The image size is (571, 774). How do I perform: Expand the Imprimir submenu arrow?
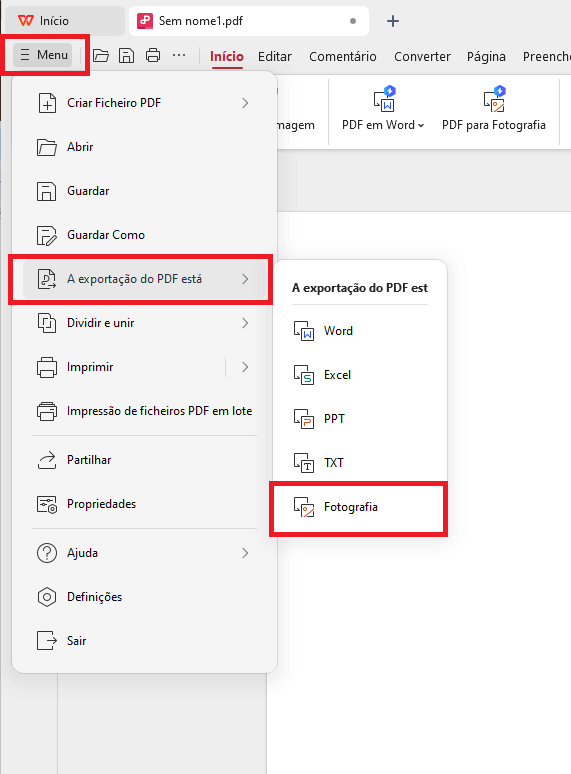tap(245, 367)
